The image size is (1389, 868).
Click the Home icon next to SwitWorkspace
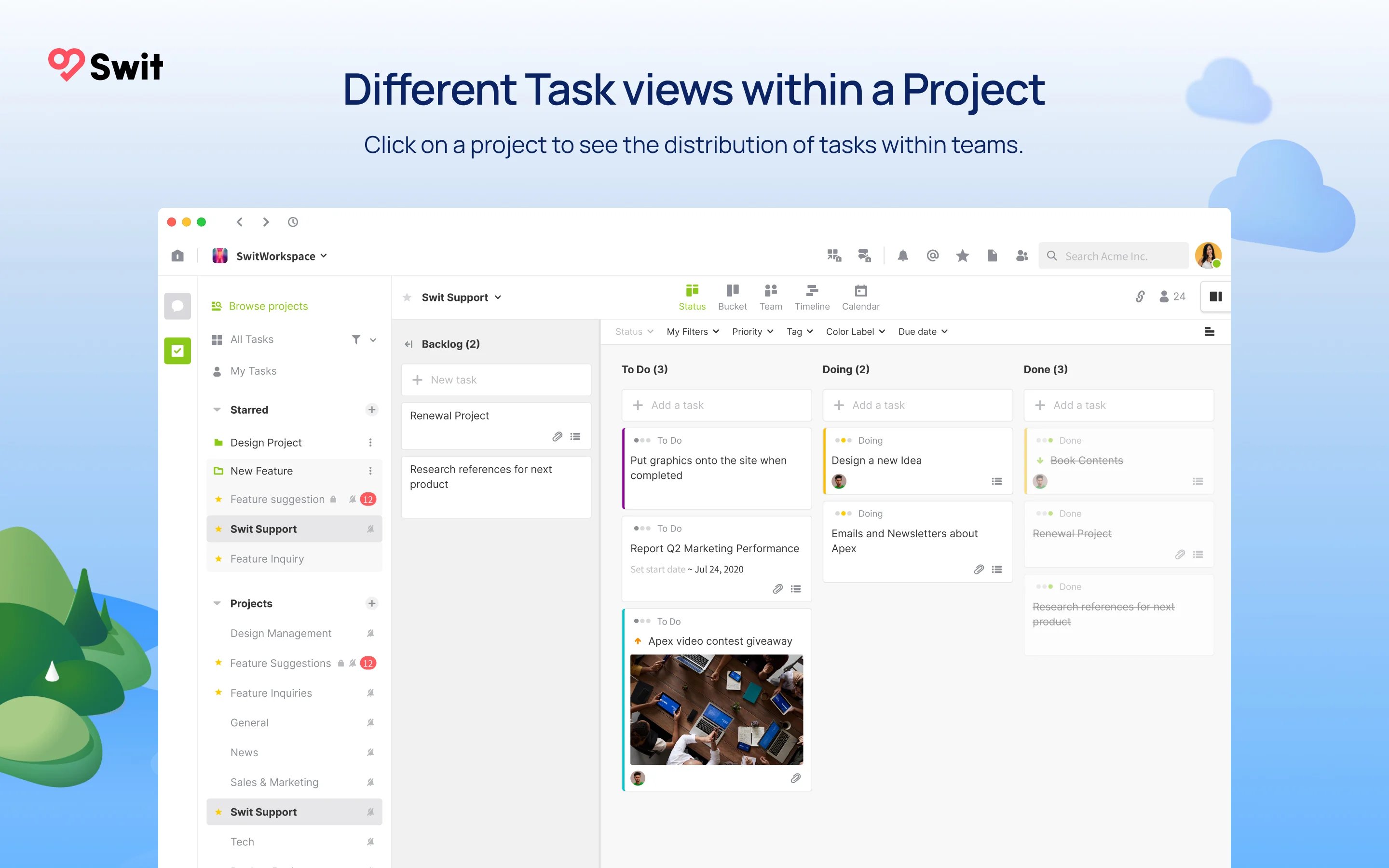(x=177, y=256)
